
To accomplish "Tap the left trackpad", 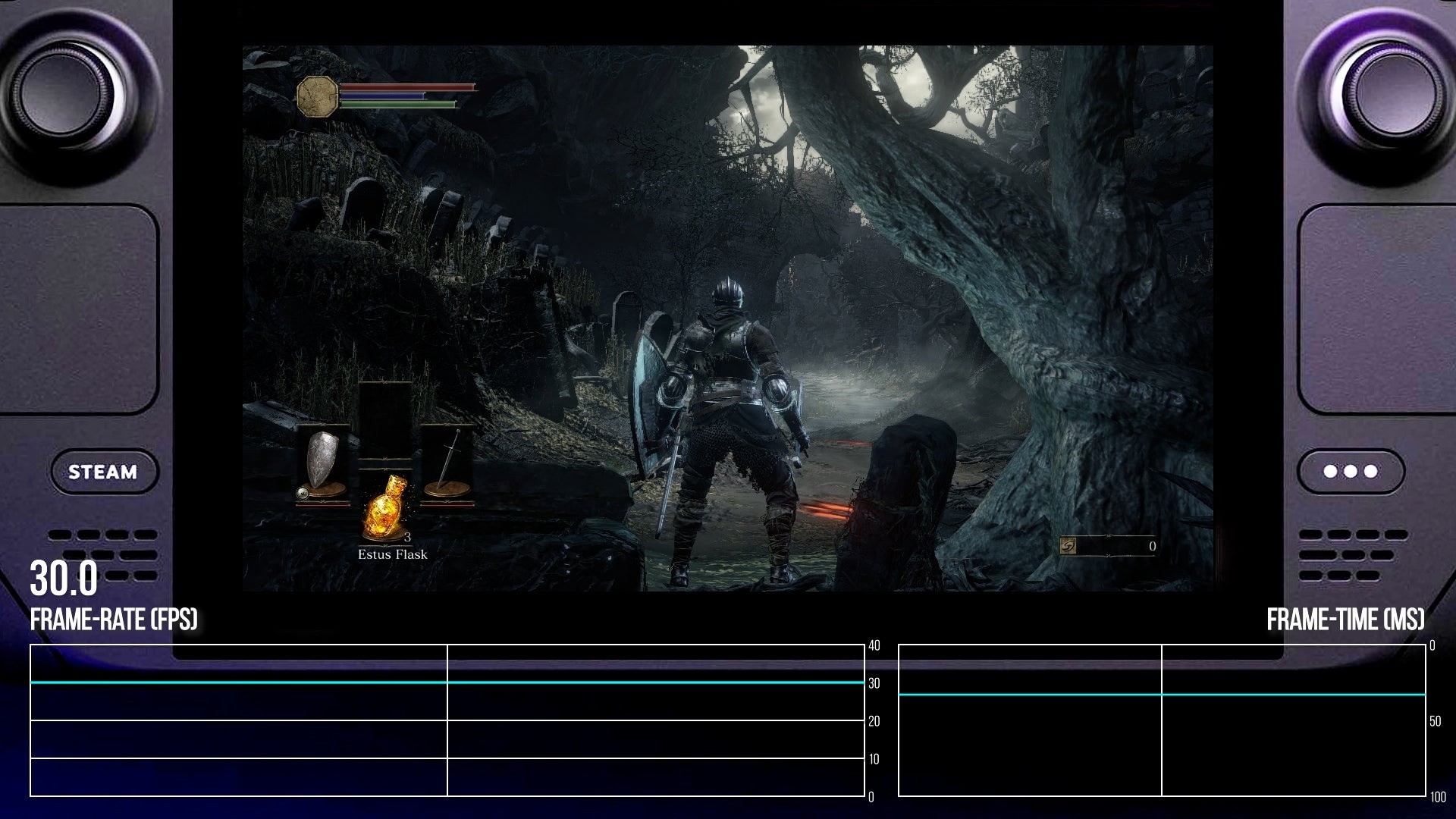I will (x=78, y=308).
